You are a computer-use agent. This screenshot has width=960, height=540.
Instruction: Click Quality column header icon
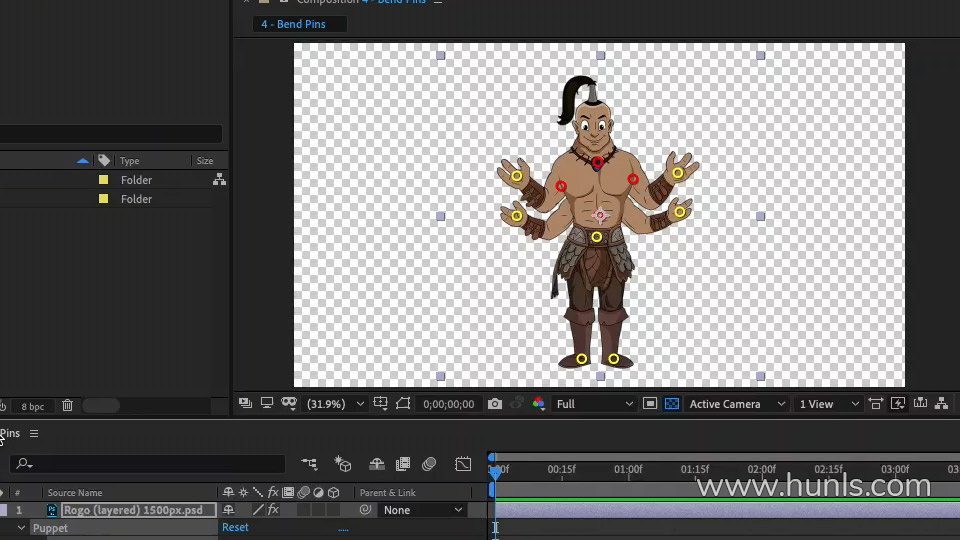[x=258, y=492]
